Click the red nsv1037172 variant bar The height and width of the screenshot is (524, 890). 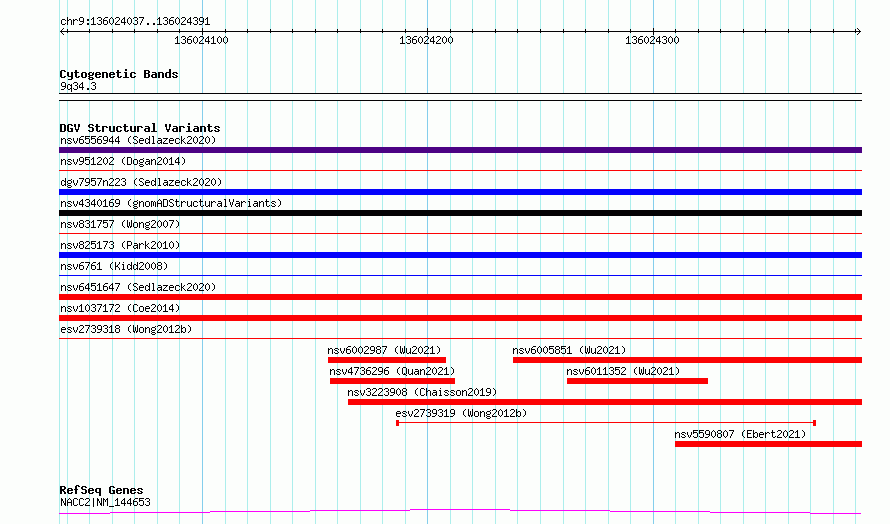click(x=460, y=318)
